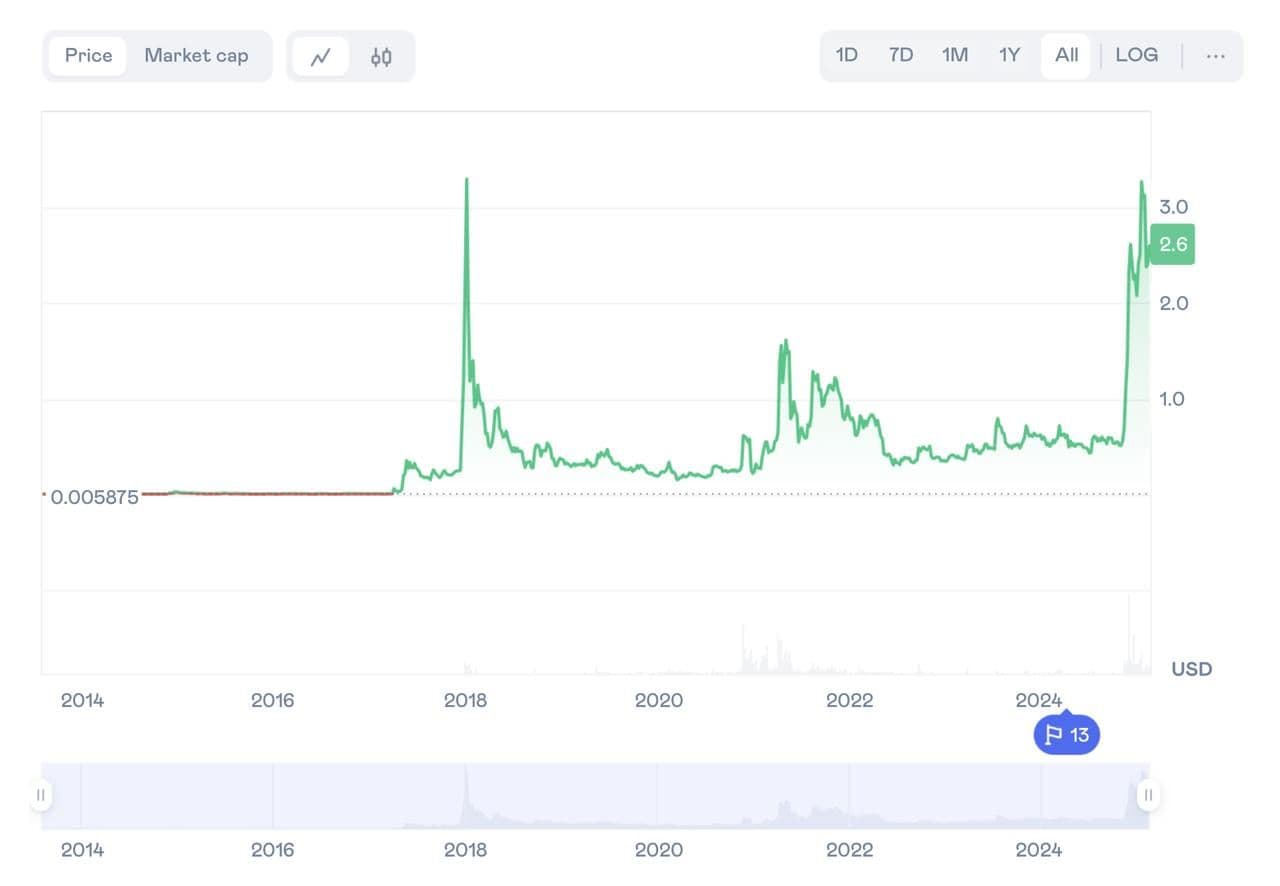Screen dimensions: 1280x886
Task: Select the line chart icon
Action: point(322,55)
